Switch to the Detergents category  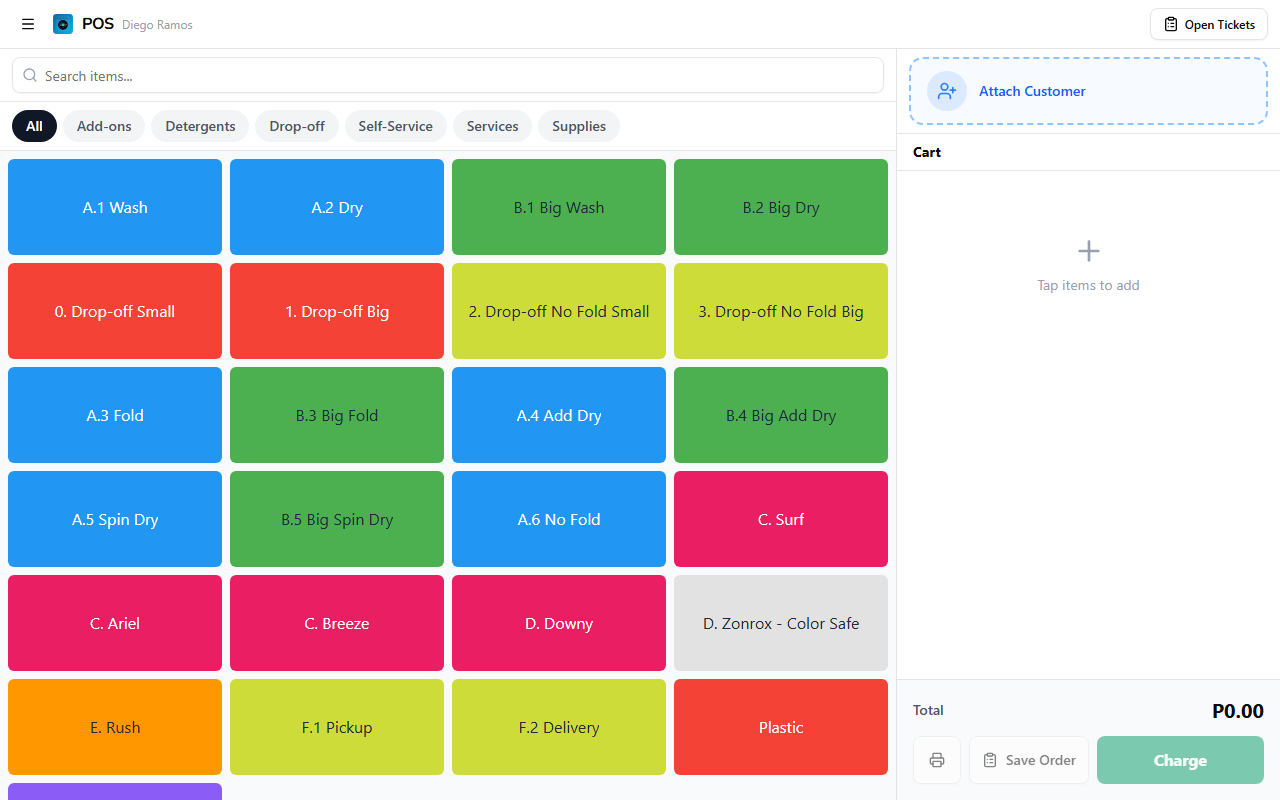pyautogui.click(x=200, y=126)
